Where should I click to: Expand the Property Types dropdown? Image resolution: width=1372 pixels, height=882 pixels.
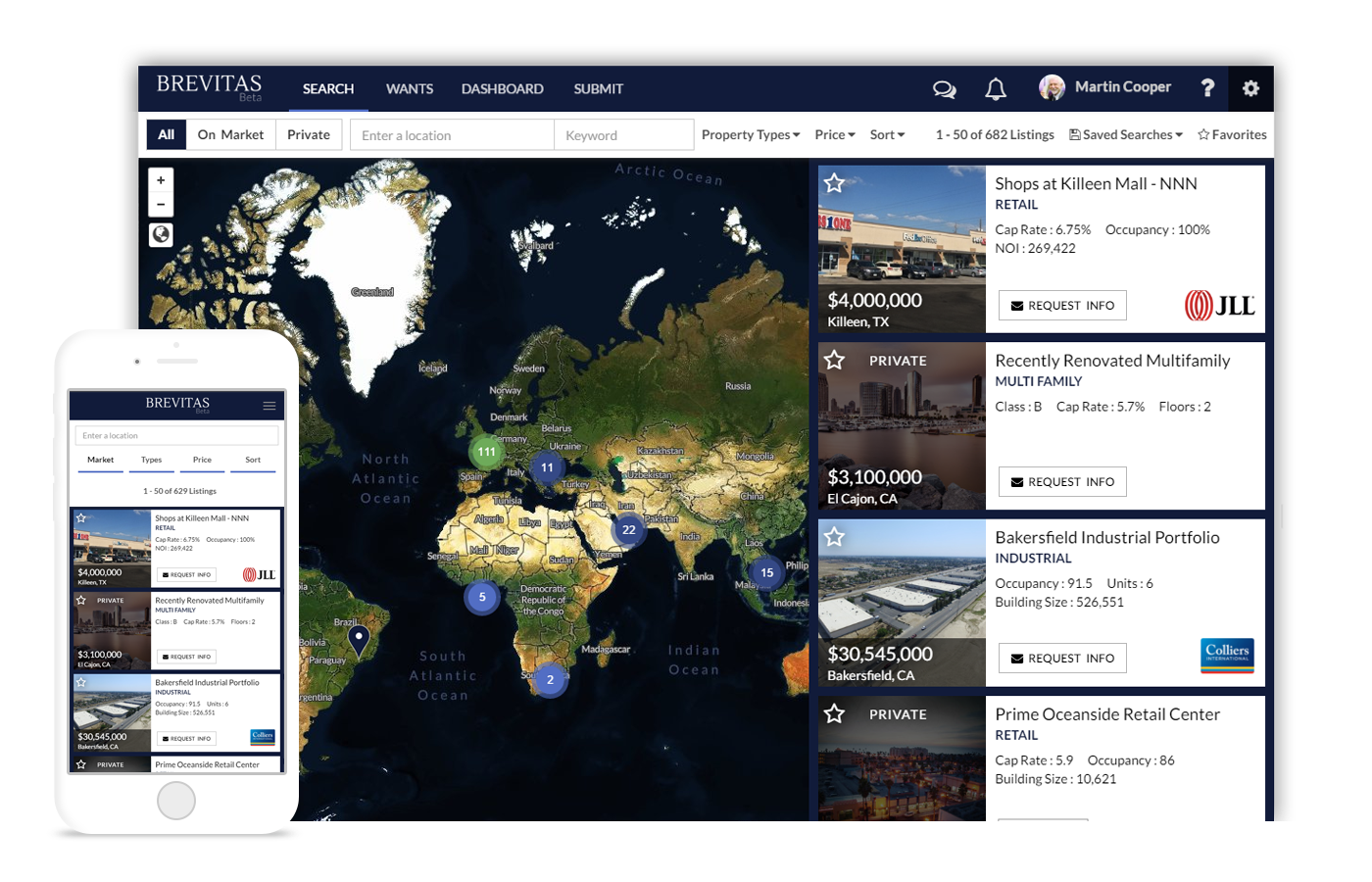[x=751, y=134]
